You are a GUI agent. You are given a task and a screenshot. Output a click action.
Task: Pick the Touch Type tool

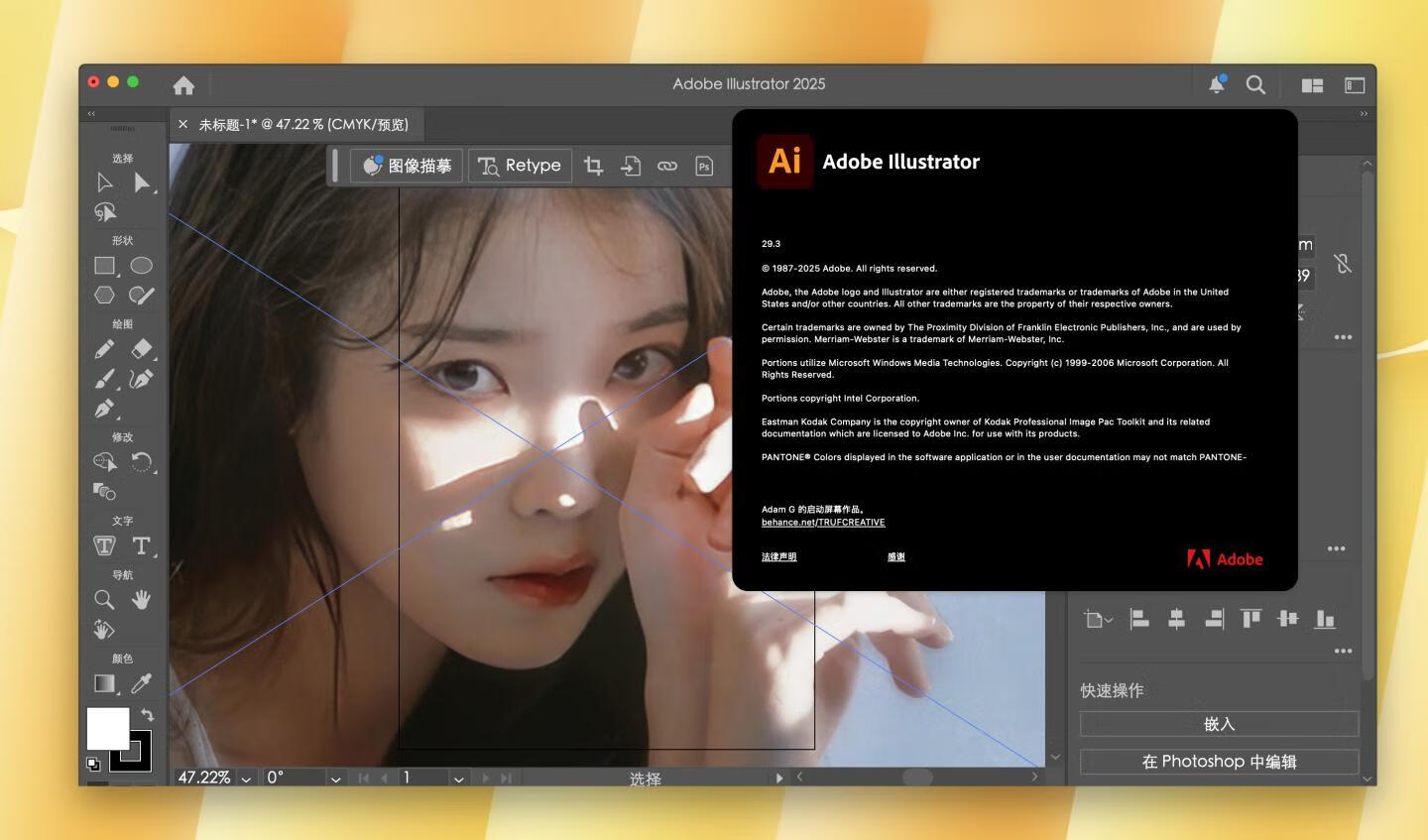pyautogui.click(x=104, y=545)
